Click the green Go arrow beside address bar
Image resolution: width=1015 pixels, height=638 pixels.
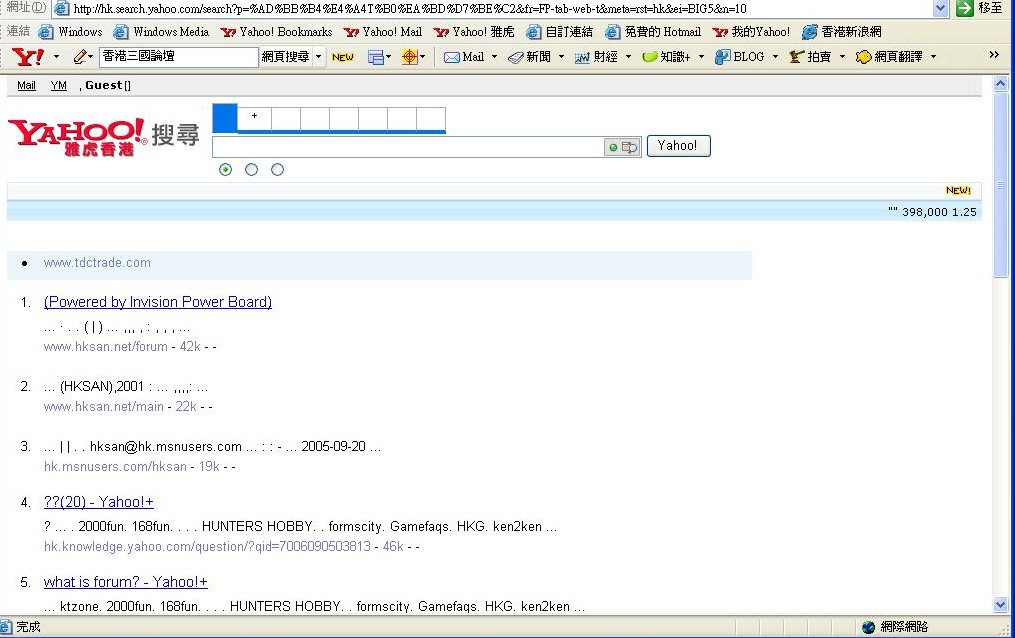tap(965, 8)
